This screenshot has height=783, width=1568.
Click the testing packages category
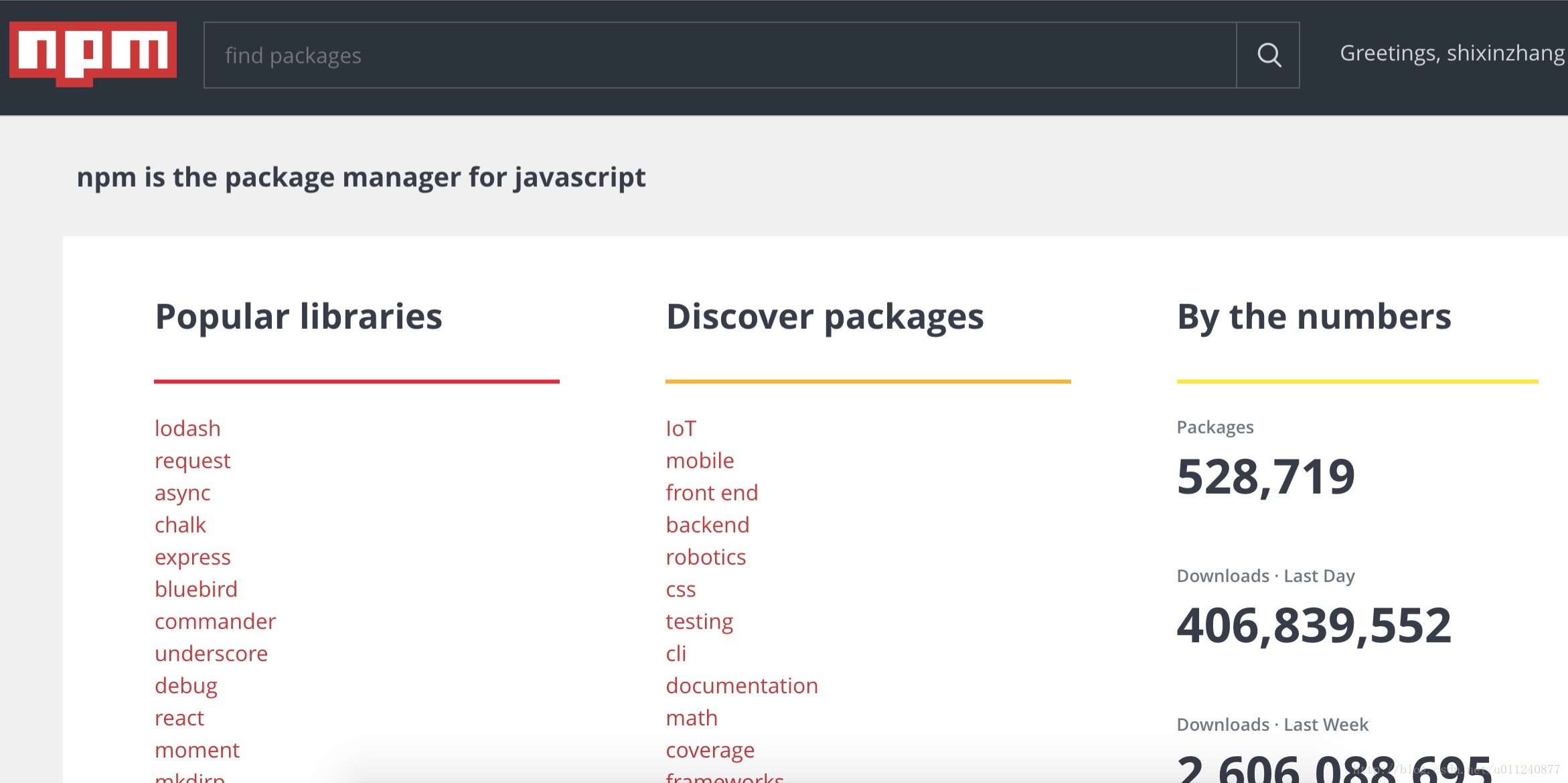point(699,621)
